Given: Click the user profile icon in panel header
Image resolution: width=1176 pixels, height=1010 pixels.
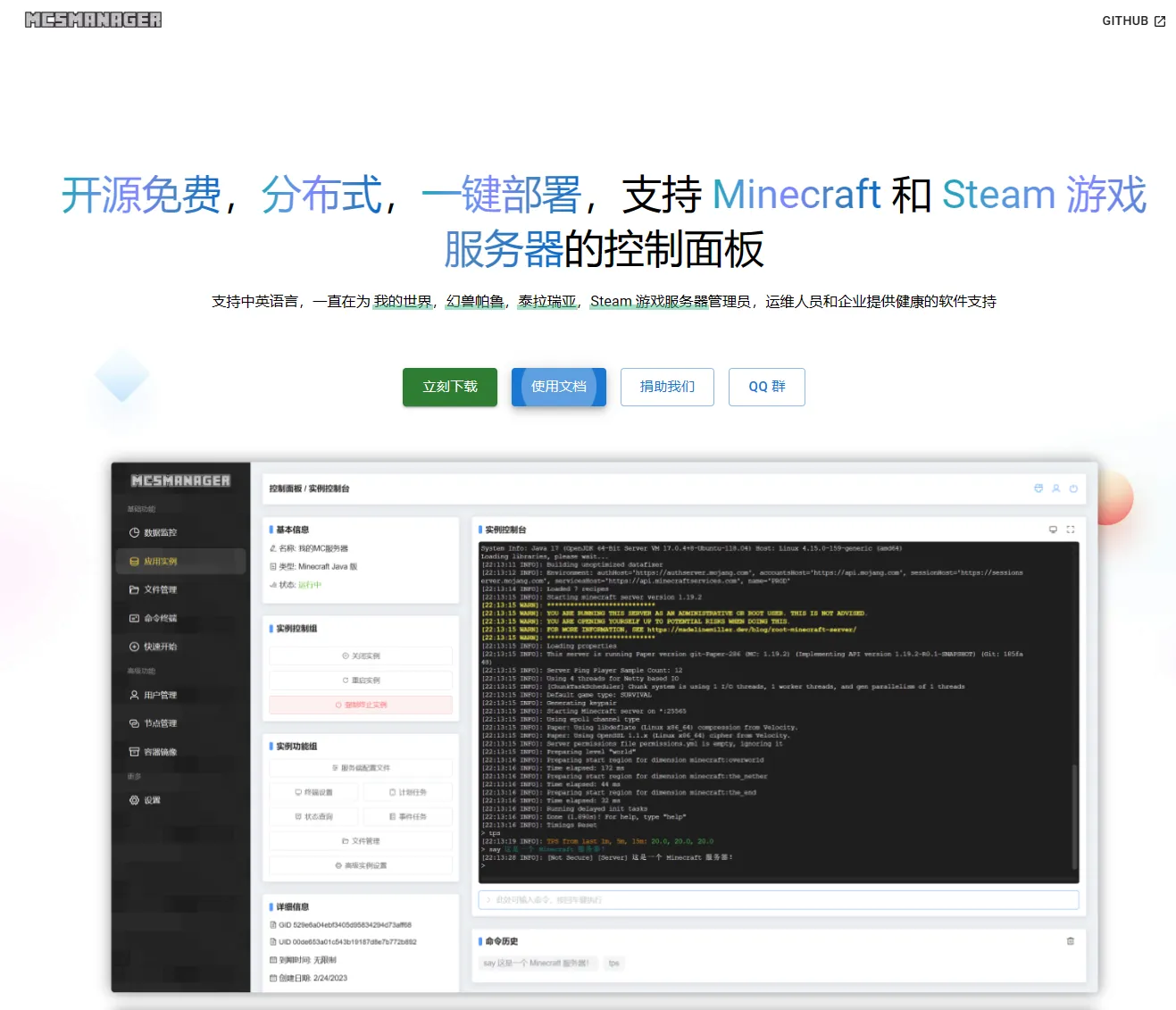Looking at the screenshot, I should click(1056, 488).
